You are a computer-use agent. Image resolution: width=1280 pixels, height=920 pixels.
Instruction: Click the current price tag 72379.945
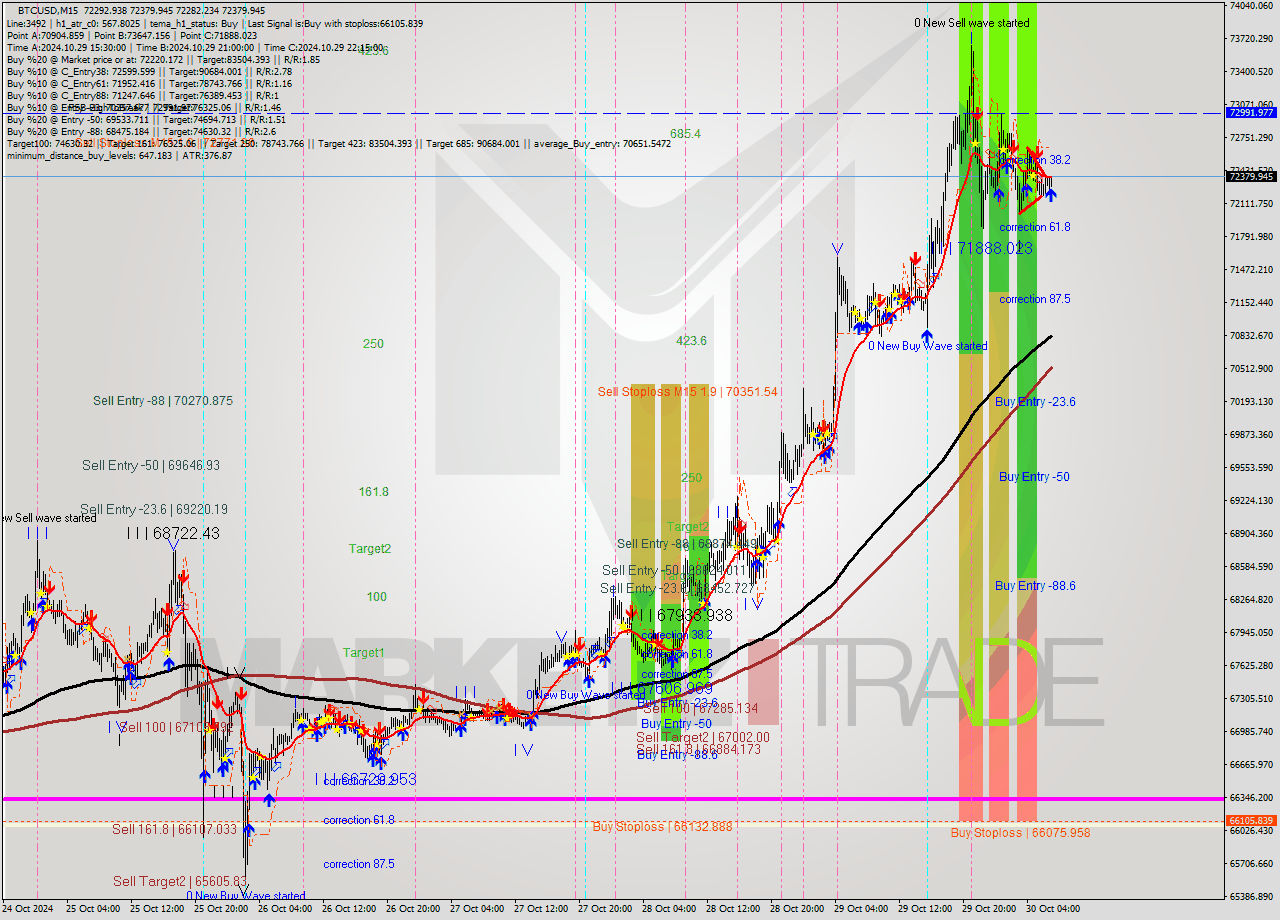tap(1250, 176)
